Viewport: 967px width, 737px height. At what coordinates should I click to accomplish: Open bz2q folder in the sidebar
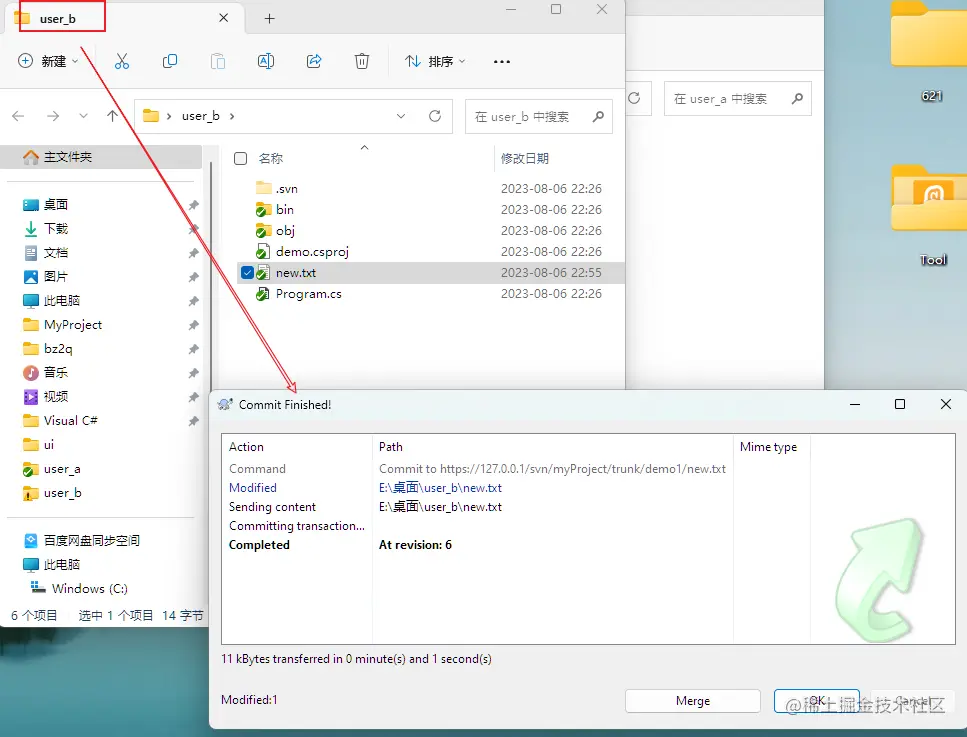click(57, 348)
